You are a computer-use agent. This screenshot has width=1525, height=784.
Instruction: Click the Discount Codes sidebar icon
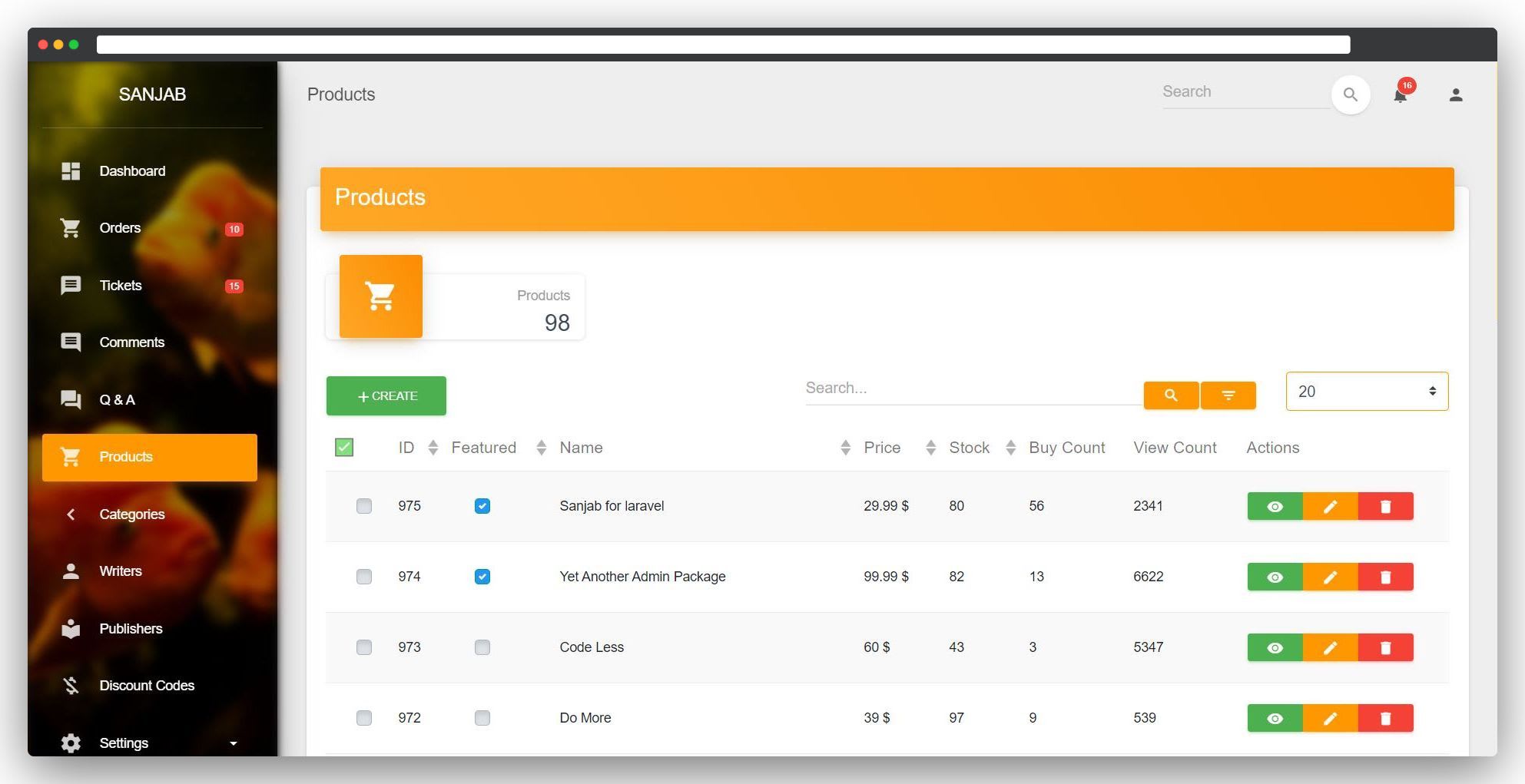[x=71, y=686]
